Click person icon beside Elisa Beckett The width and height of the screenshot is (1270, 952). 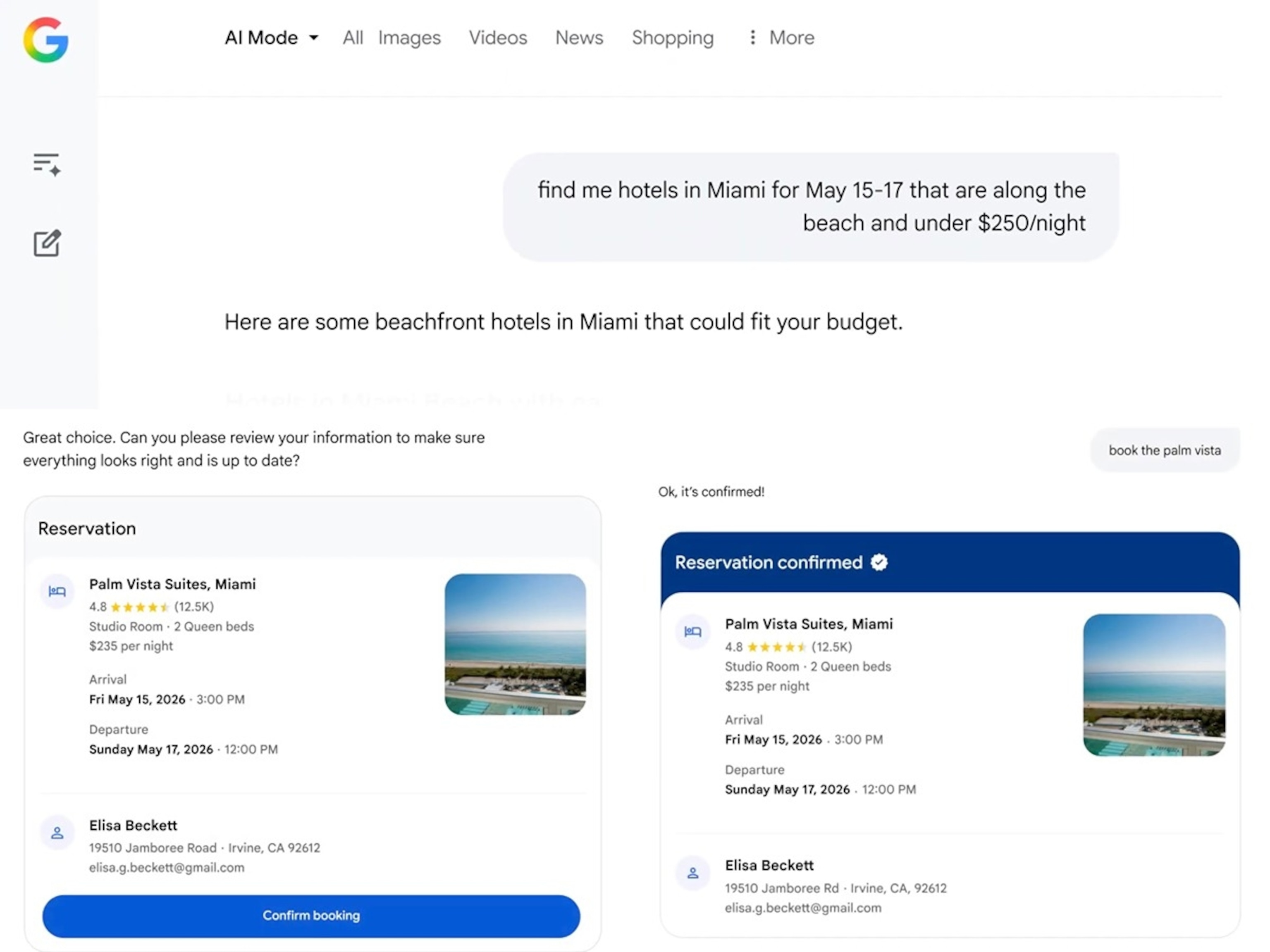57,833
